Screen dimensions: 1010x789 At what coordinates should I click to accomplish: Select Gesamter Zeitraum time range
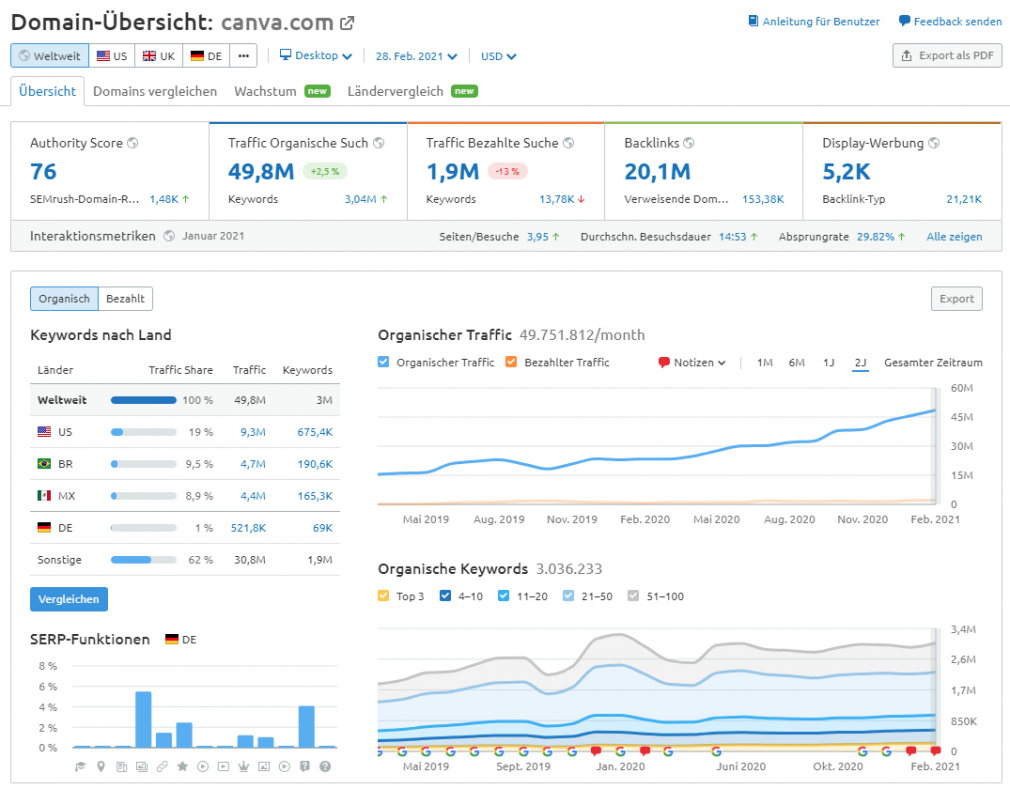[933, 363]
